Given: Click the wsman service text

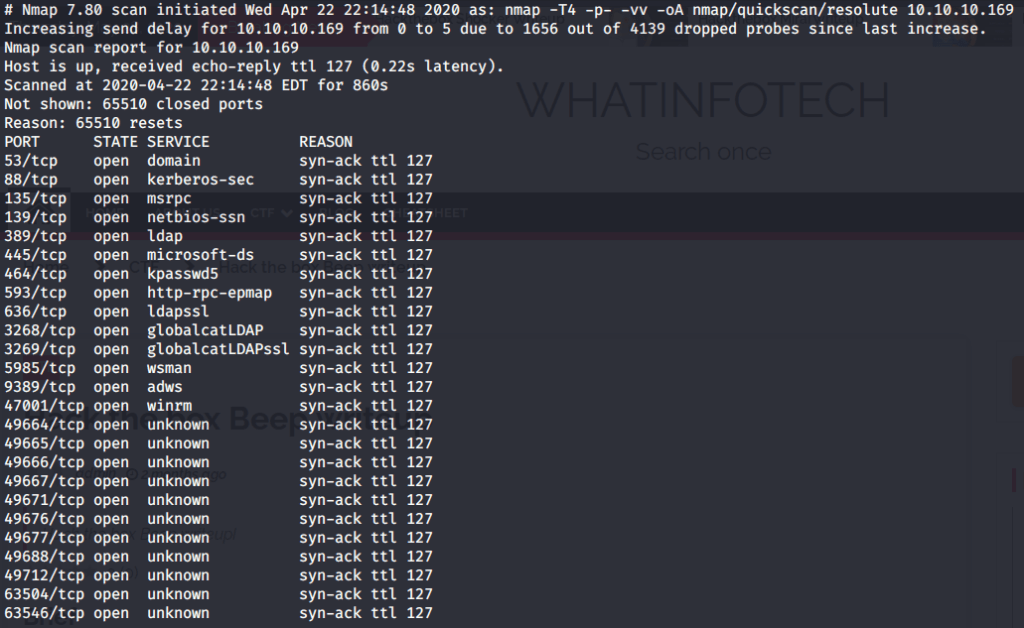Looking at the screenshot, I should pyautogui.click(x=169, y=368).
